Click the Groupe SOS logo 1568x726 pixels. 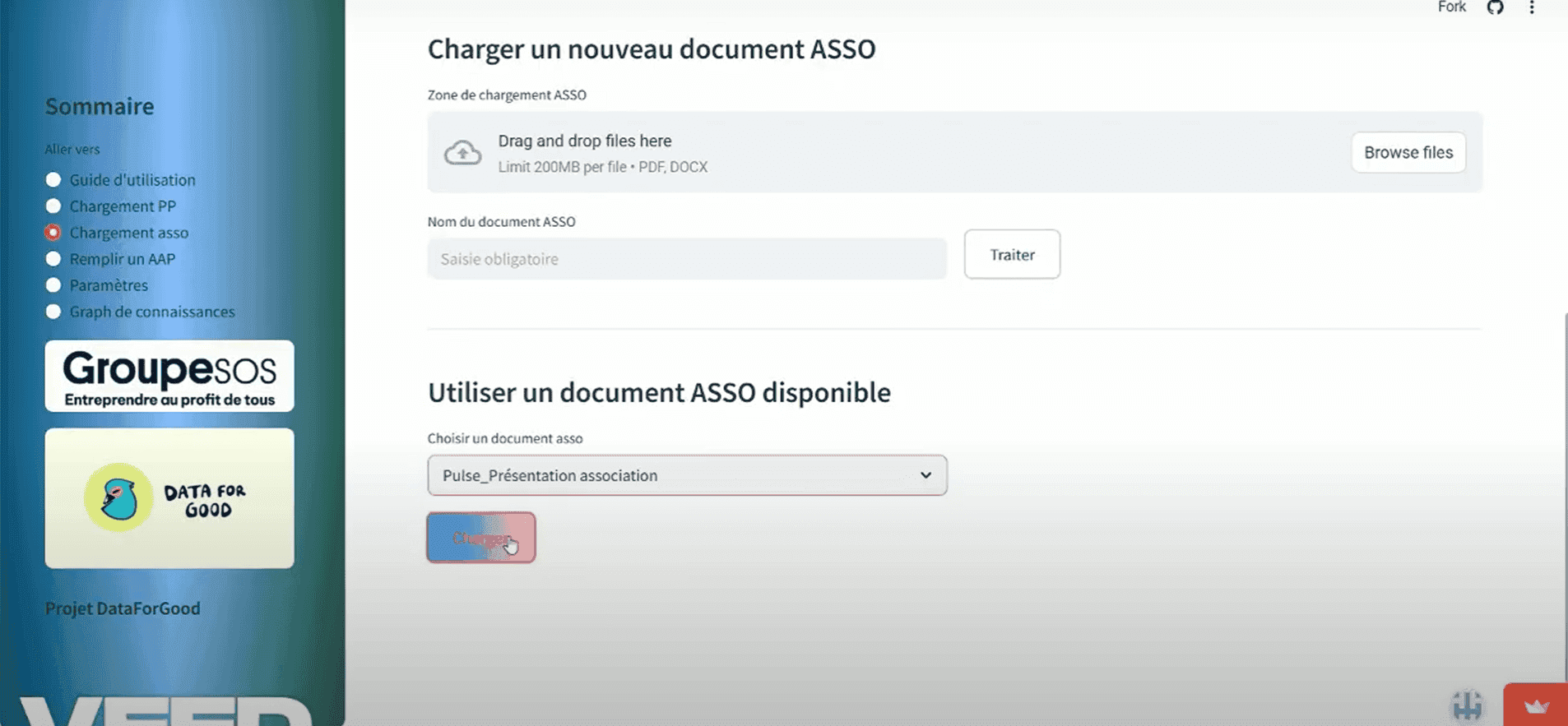coord(169,377)
